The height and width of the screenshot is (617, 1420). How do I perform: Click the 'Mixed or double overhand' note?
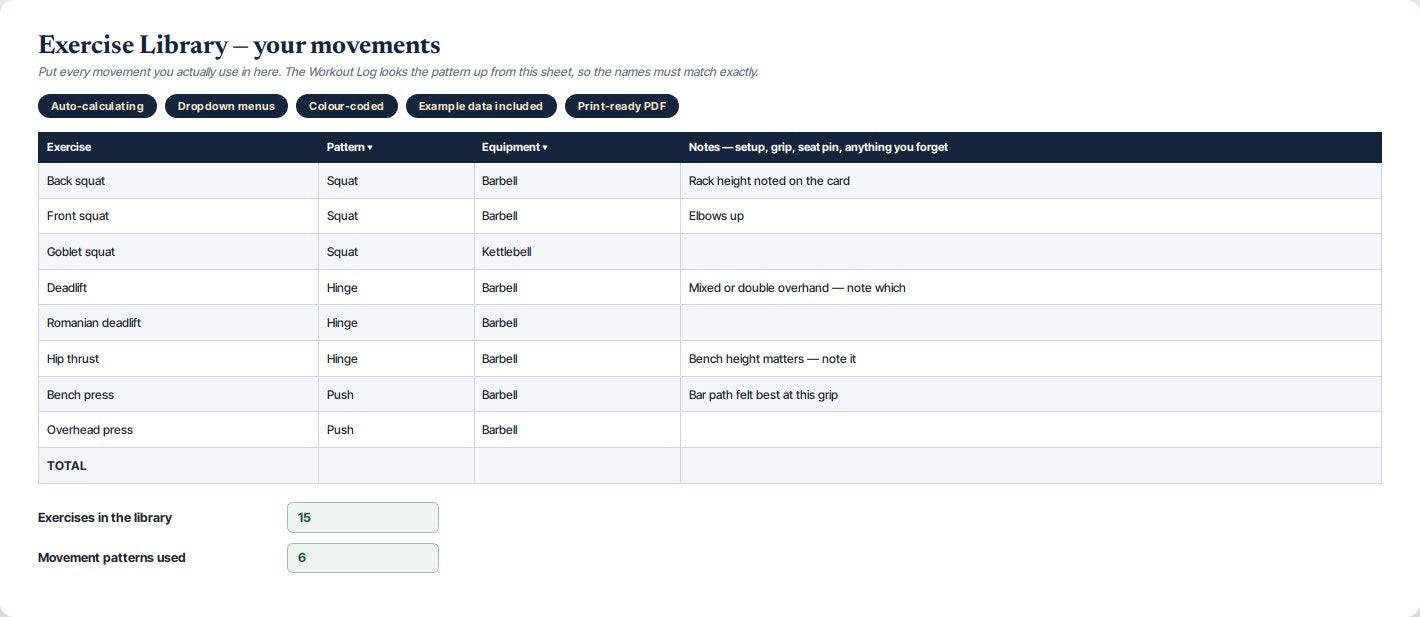pos(797,288)
